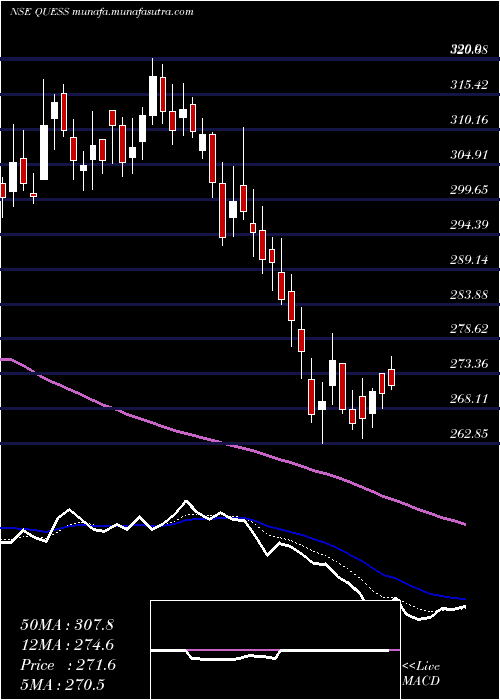Click the 299.65 price axis label

[469, 190]
